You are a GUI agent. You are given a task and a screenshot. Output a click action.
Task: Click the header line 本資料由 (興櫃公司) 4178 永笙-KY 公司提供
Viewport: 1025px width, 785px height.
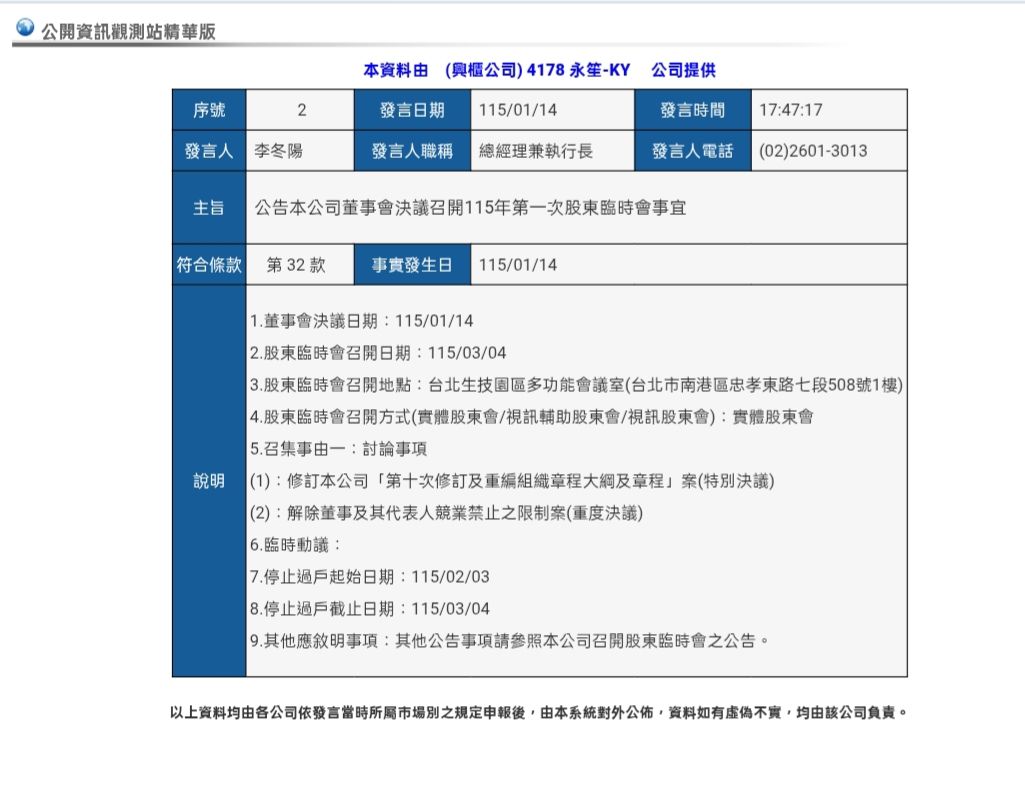tap(539, 70)
